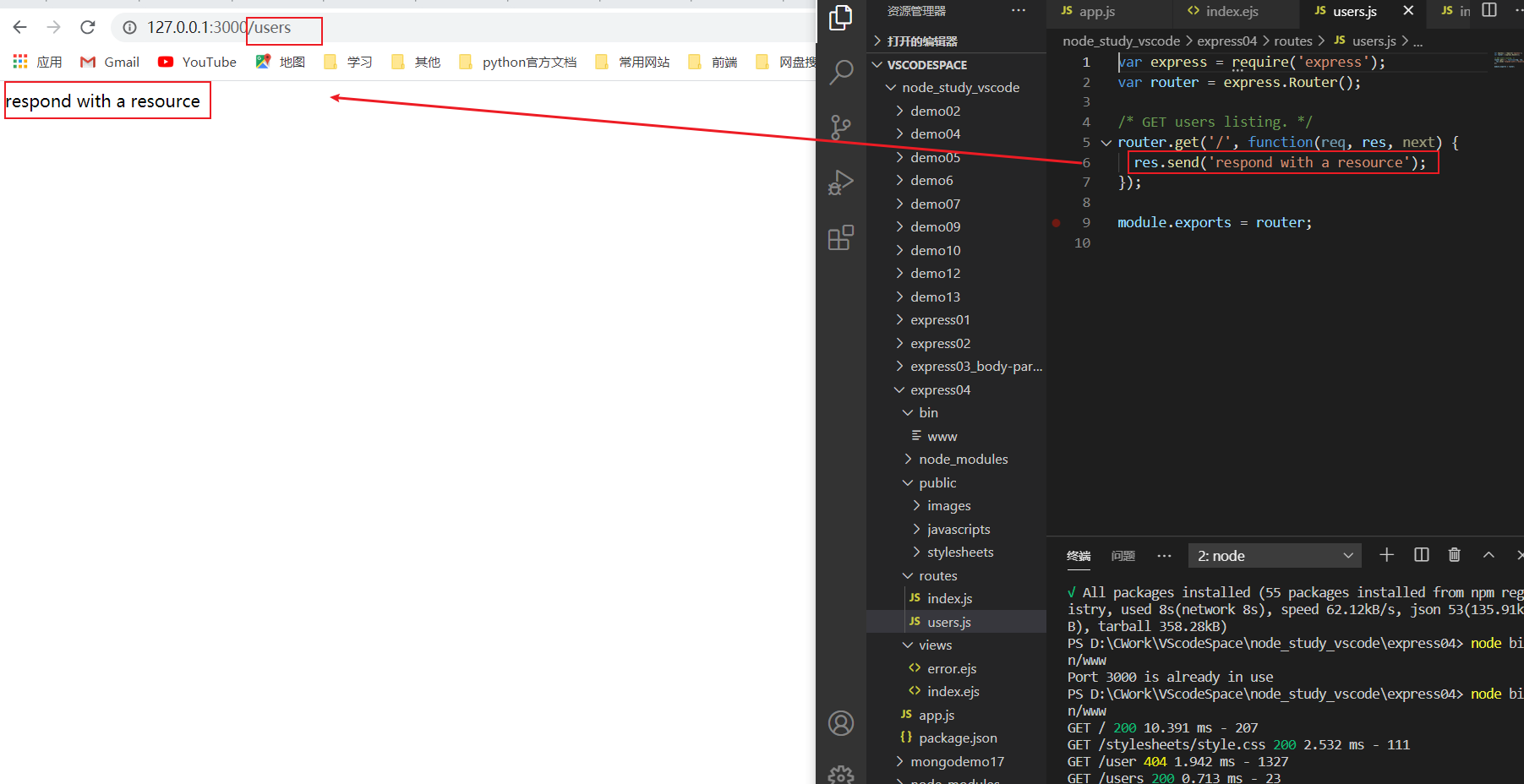
Task: Switch to the index.ejs editor tab
Action: 1223,11
